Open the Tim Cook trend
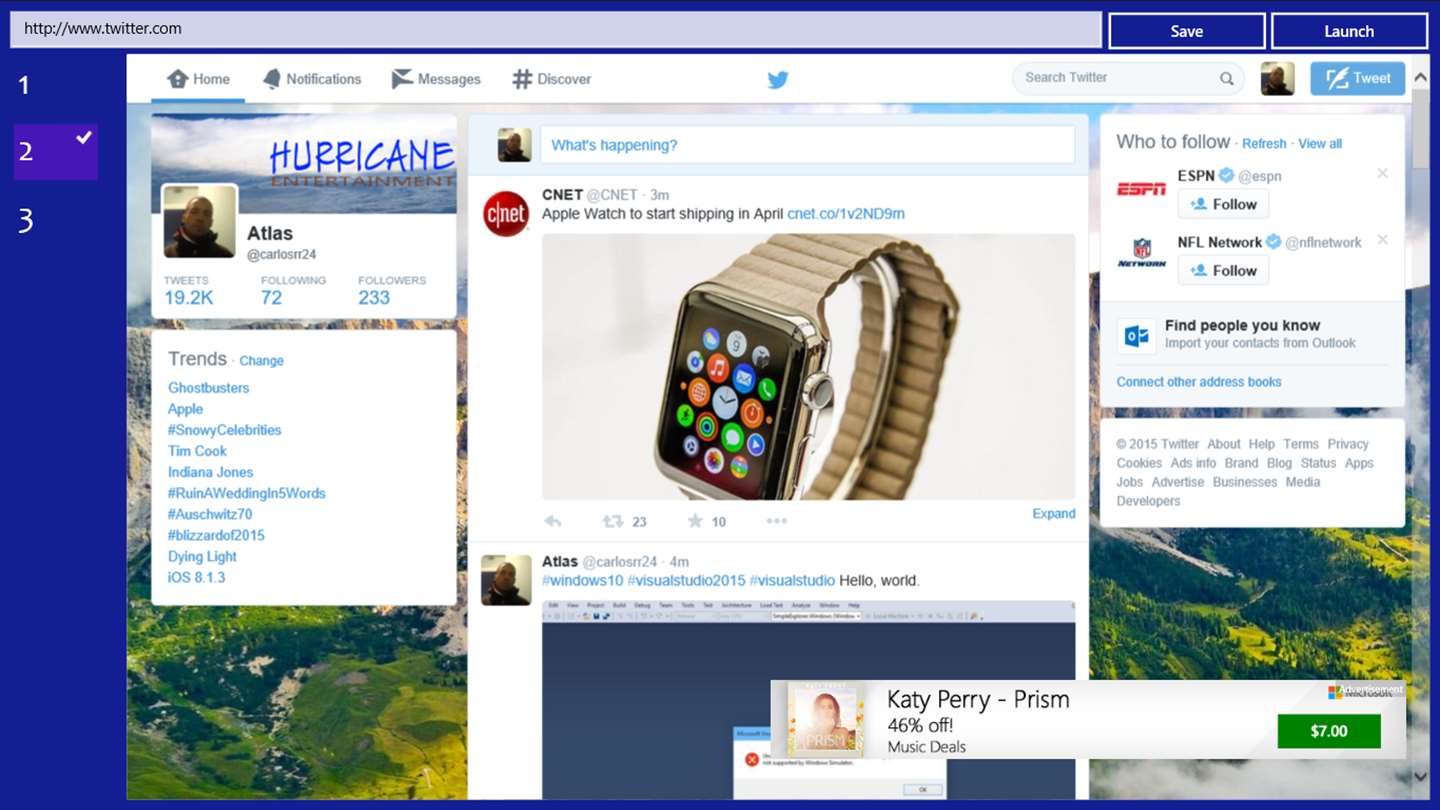Image resolution: width=1440 pixels, height=810 pixels. pos(197,451)
